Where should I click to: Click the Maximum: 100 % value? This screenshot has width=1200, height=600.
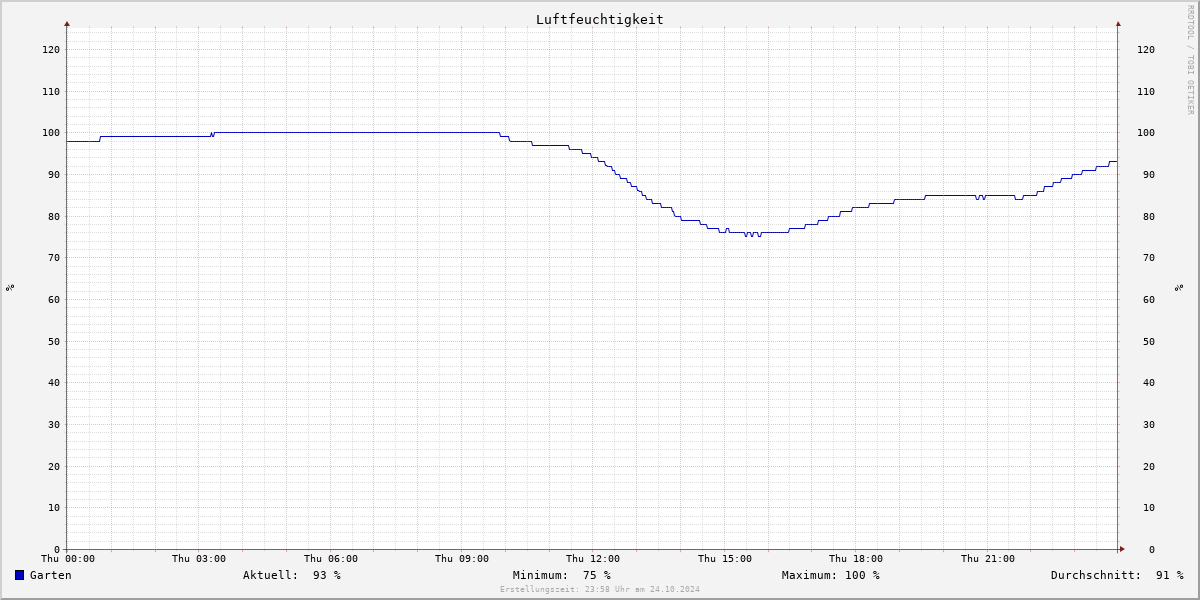[831, 575]
